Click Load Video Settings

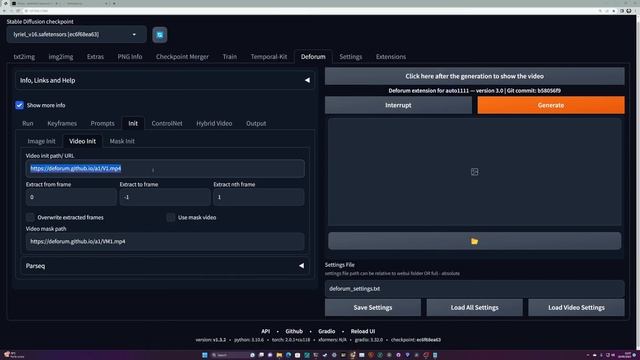point(576,307)
